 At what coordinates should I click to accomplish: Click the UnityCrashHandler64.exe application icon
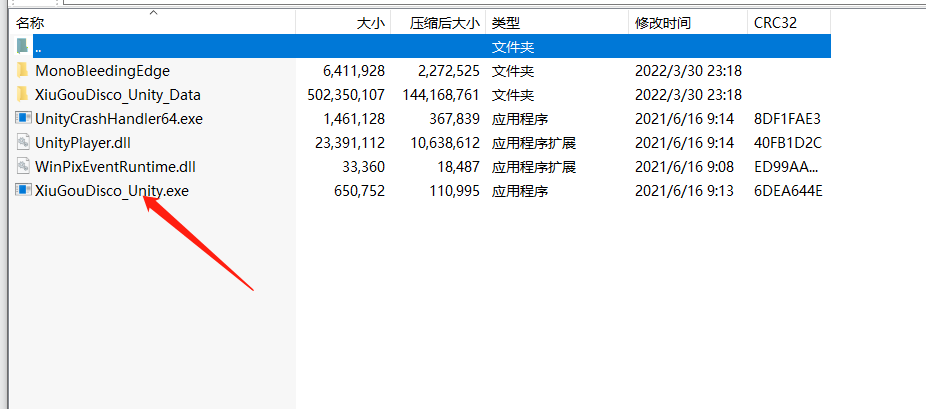22,119
